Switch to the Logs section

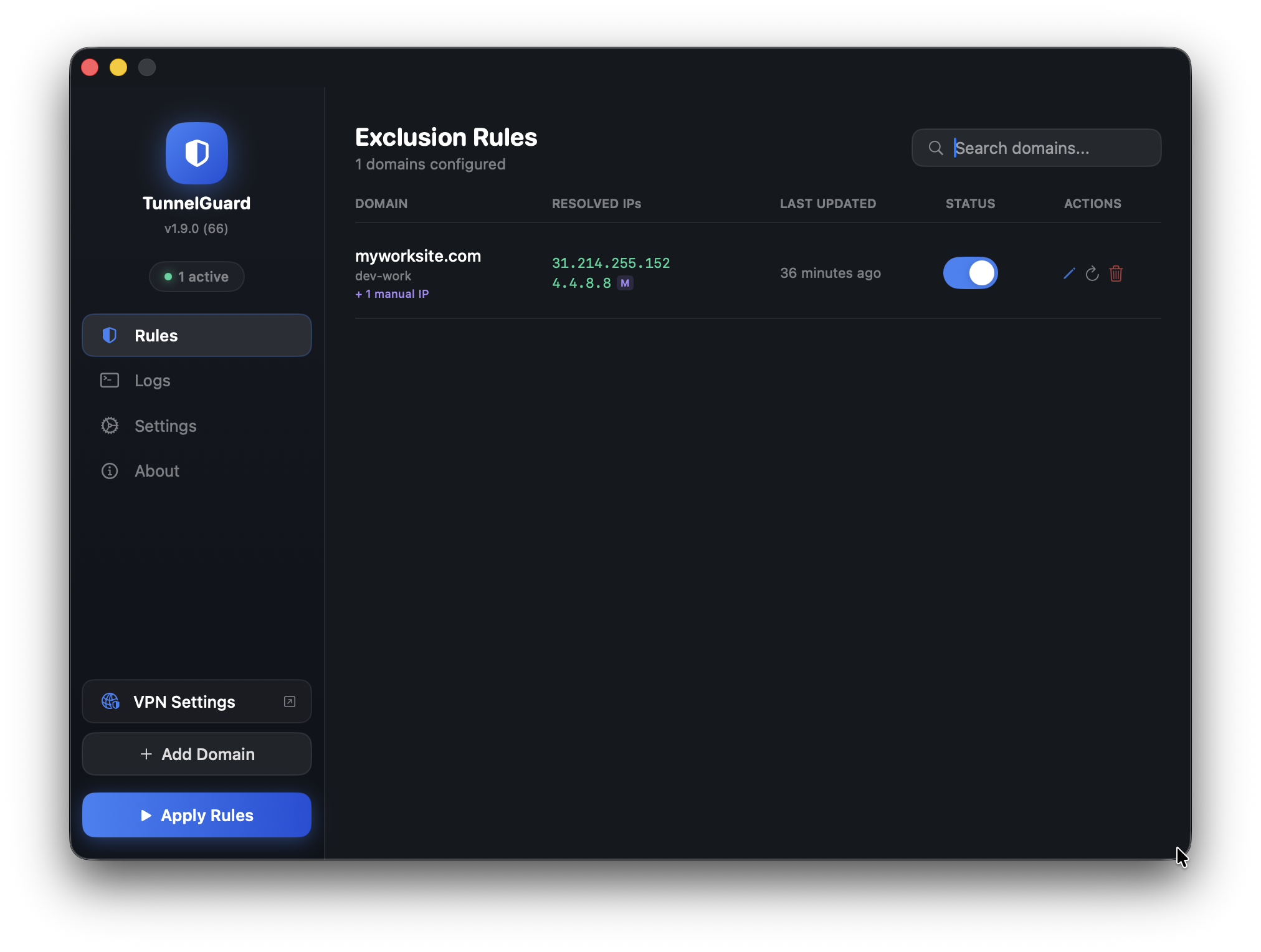click(x=153, y=381)
